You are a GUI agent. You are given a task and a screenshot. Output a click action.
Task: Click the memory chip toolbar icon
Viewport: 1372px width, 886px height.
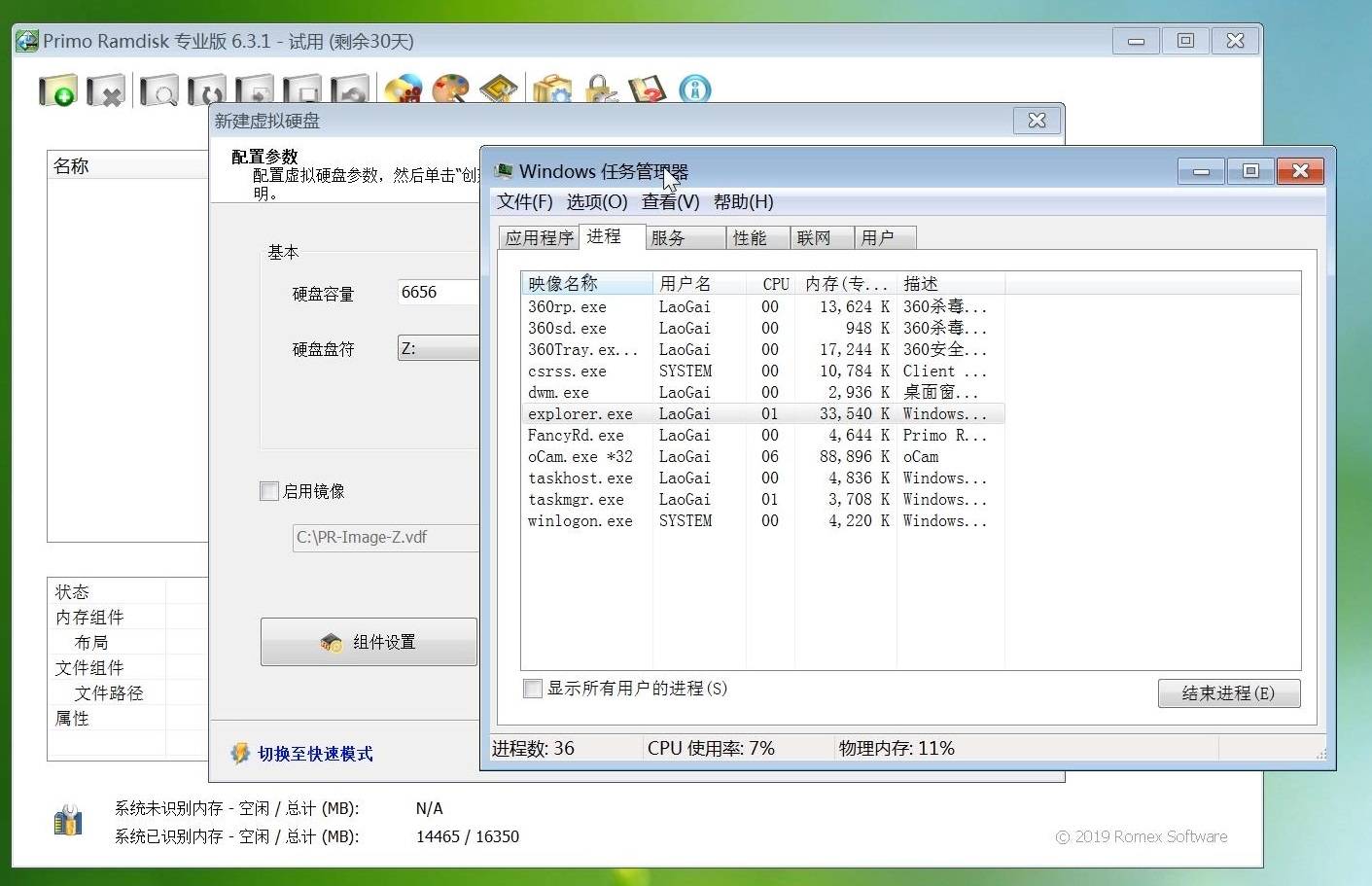[498, 89]
